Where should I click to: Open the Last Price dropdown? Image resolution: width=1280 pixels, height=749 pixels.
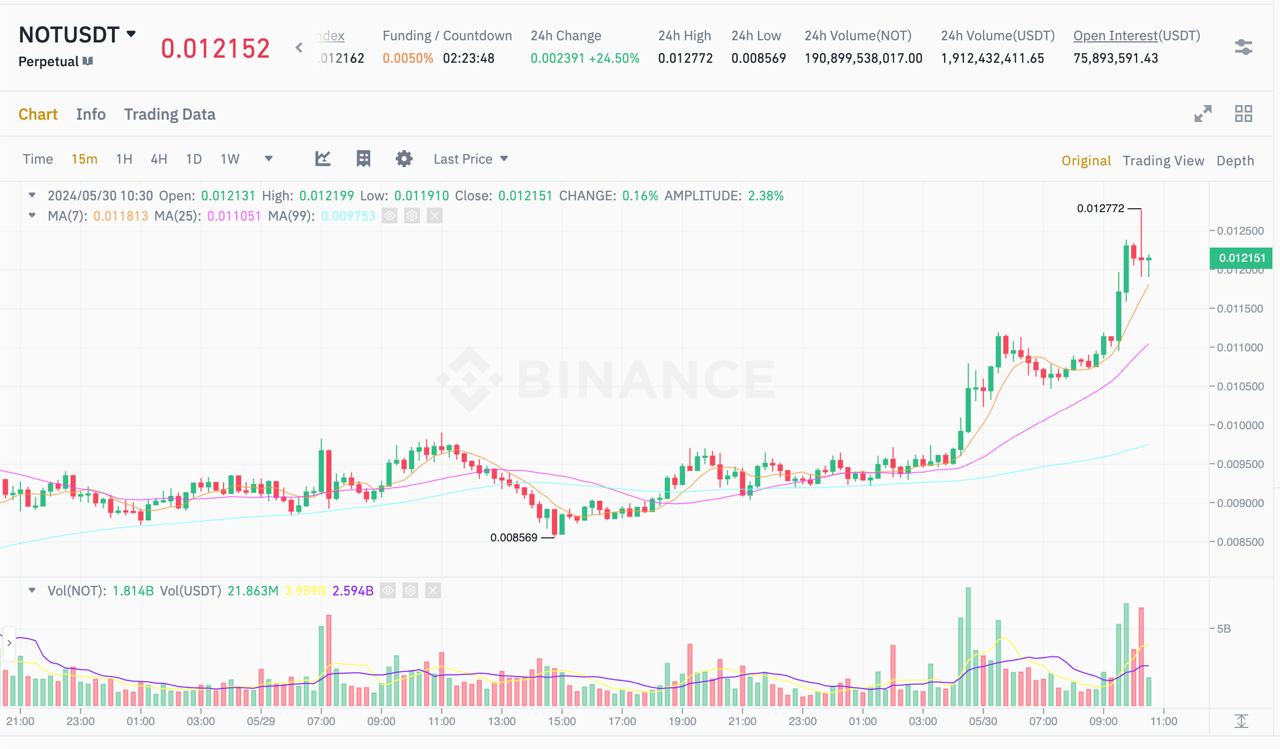471,159
